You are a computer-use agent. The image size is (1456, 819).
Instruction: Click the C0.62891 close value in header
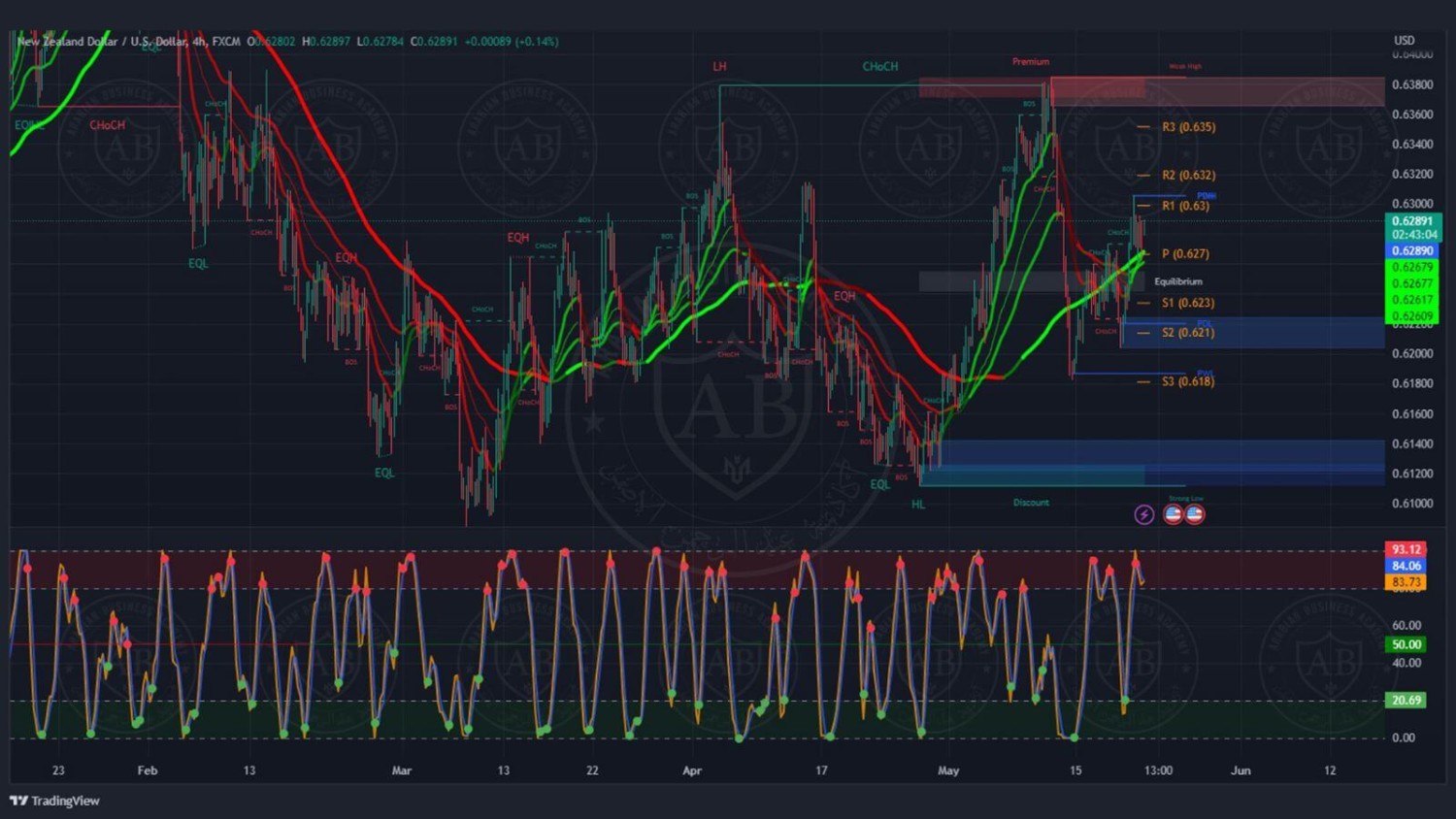click(x=434, y=42)
